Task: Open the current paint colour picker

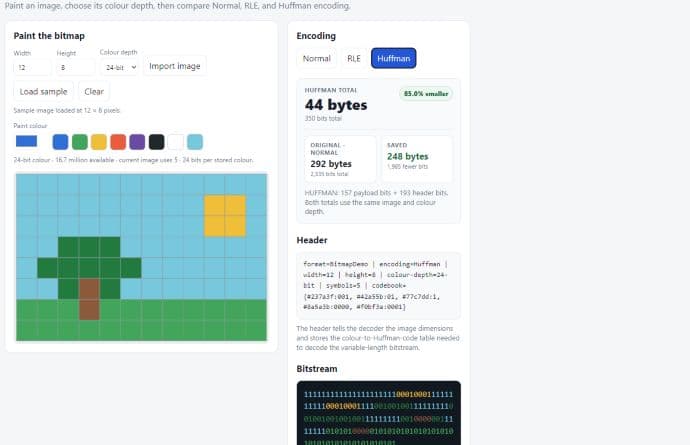Action: coord(26,141)
